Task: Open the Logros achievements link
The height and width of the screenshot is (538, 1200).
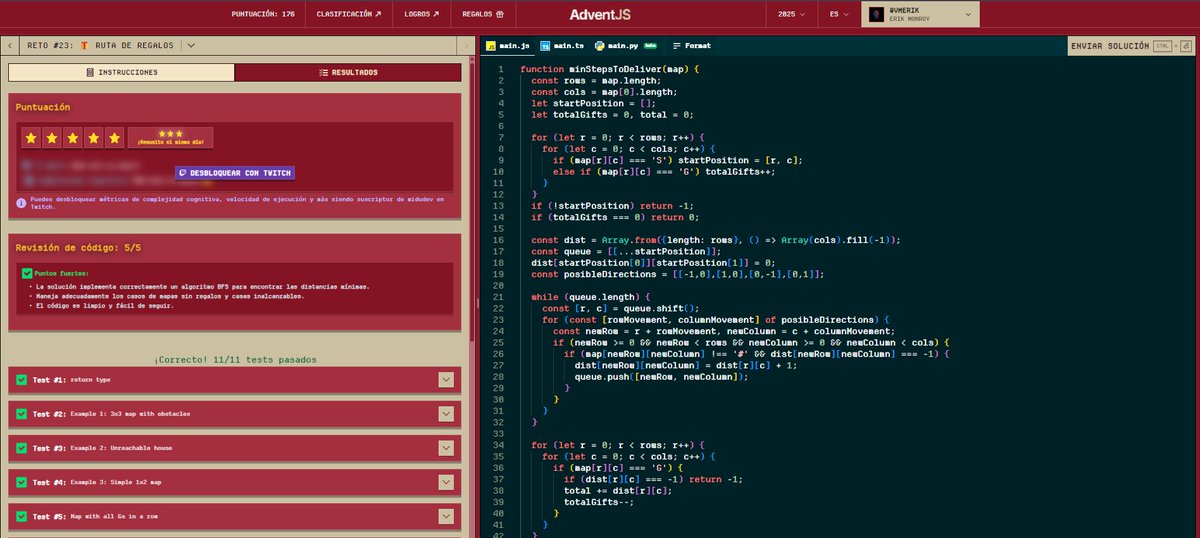Action: pyautogui.click(x=423, y=15)
